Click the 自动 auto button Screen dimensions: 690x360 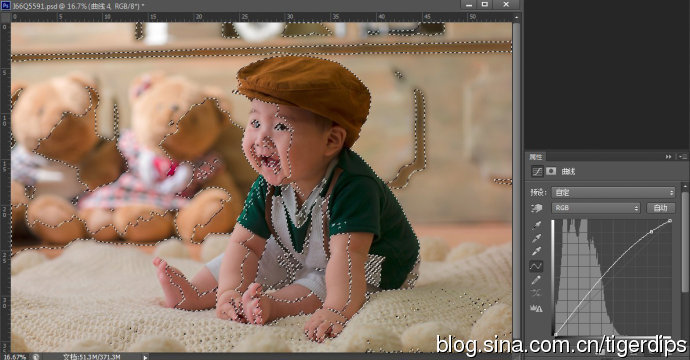pos(661,208)
